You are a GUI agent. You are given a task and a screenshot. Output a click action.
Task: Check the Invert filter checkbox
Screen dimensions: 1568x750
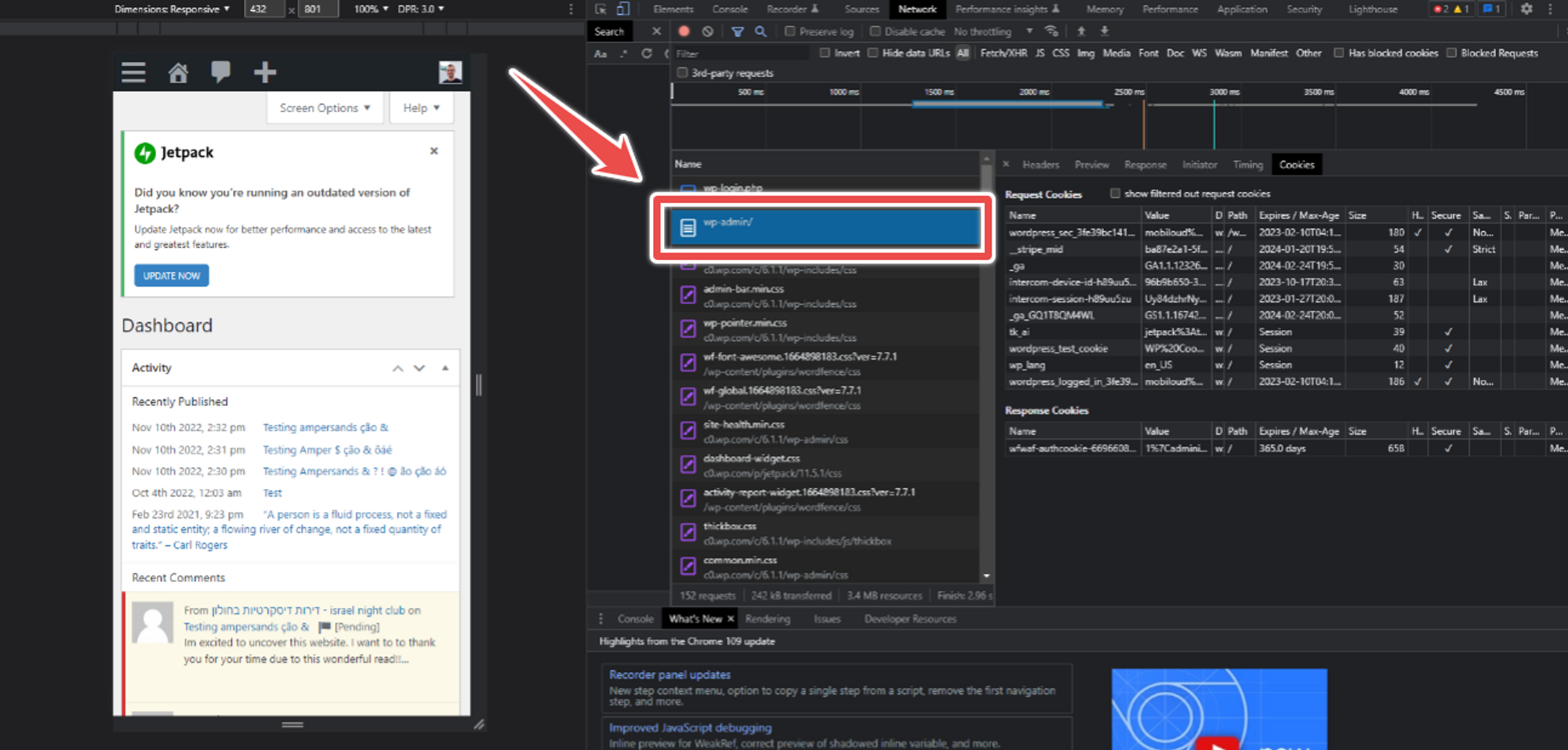[x=825, y=53]
